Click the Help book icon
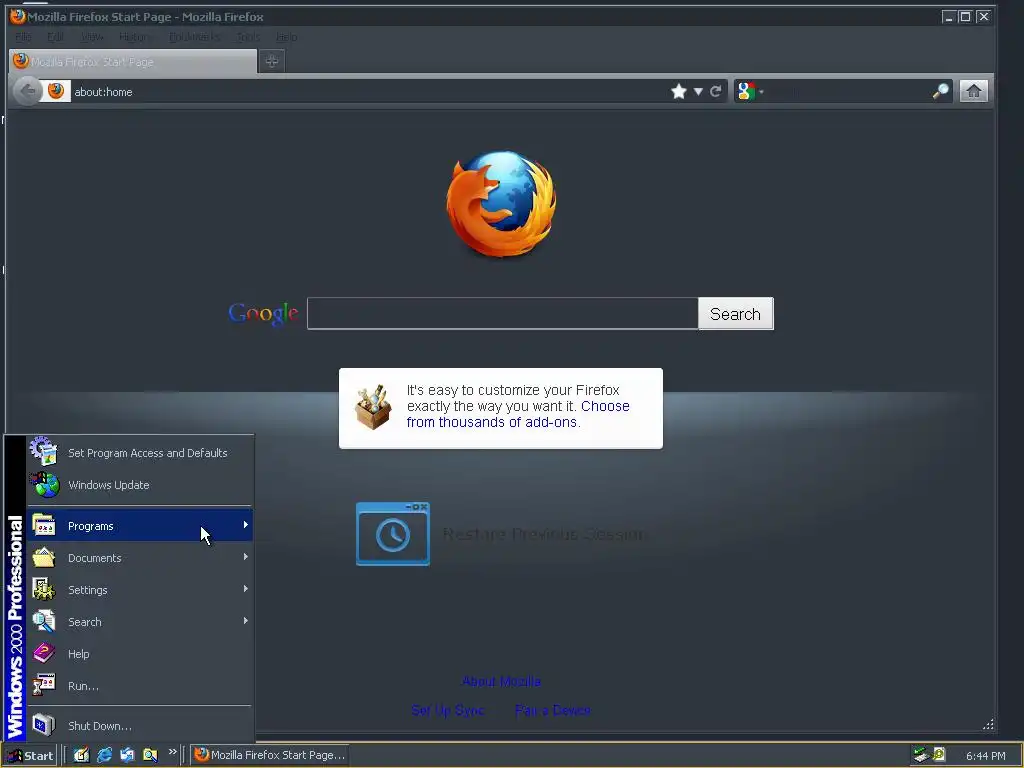The width and height of the screenshot is (1024, 768). point(44,653)
